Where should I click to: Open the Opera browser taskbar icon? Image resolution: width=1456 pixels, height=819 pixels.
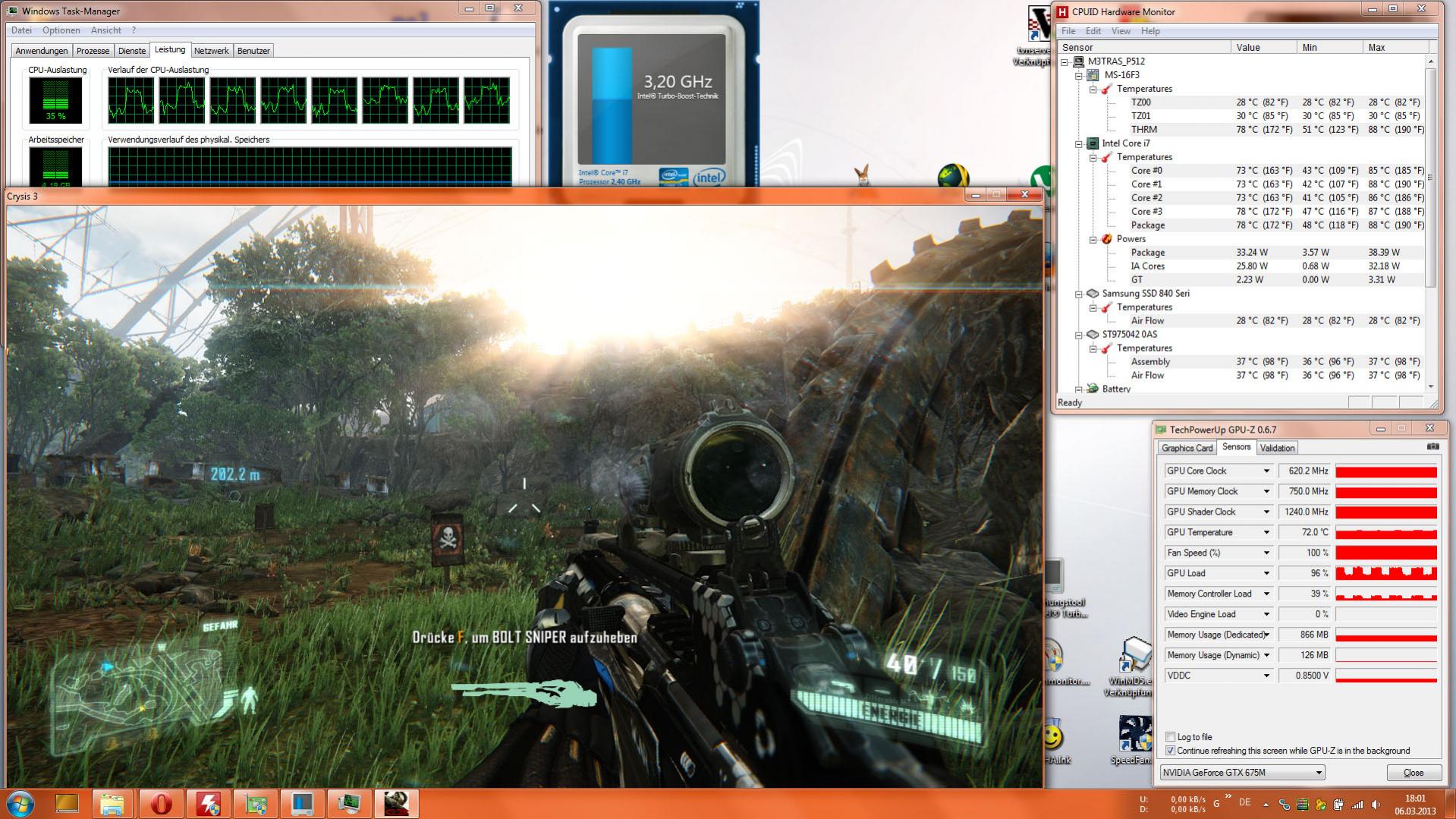(161, 804)
